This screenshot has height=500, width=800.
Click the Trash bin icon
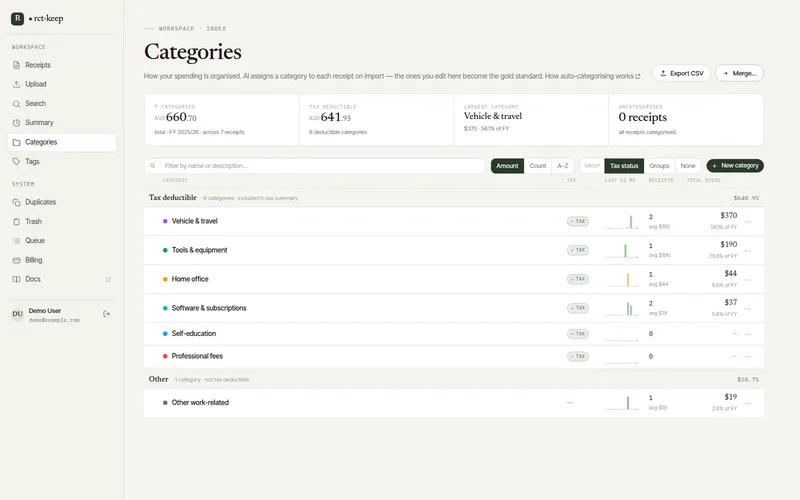point(16,221)
